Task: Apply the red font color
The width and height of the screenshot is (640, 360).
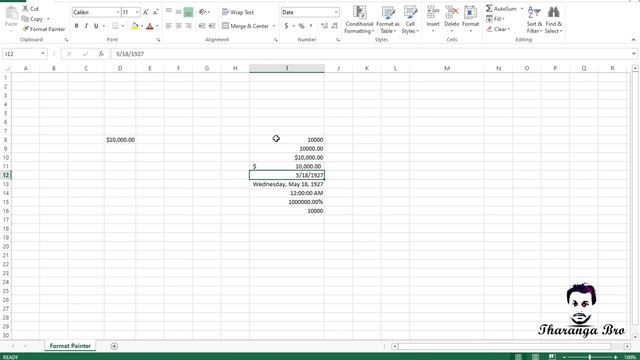Action: point(149,26)
